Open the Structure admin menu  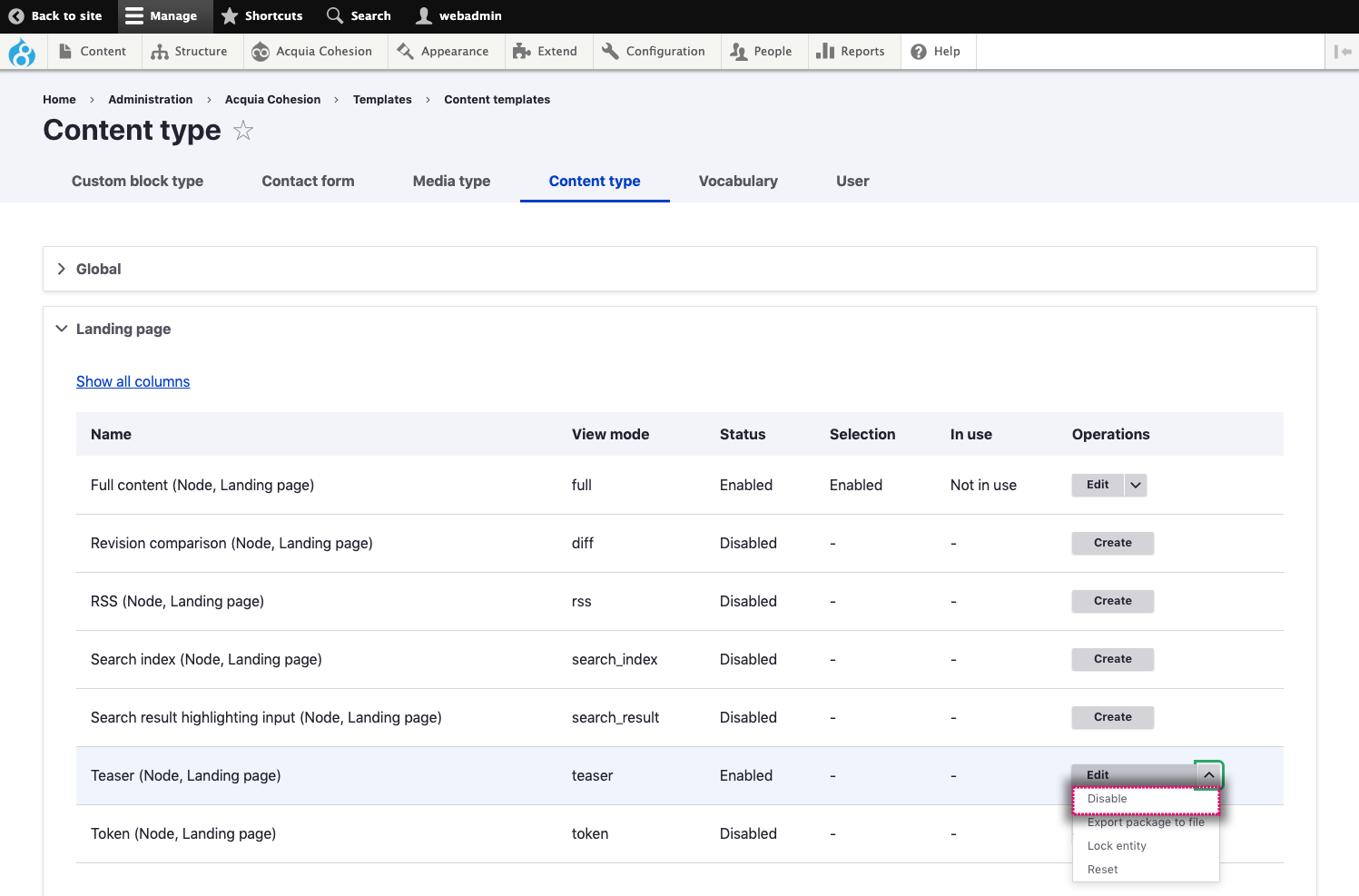190,52
